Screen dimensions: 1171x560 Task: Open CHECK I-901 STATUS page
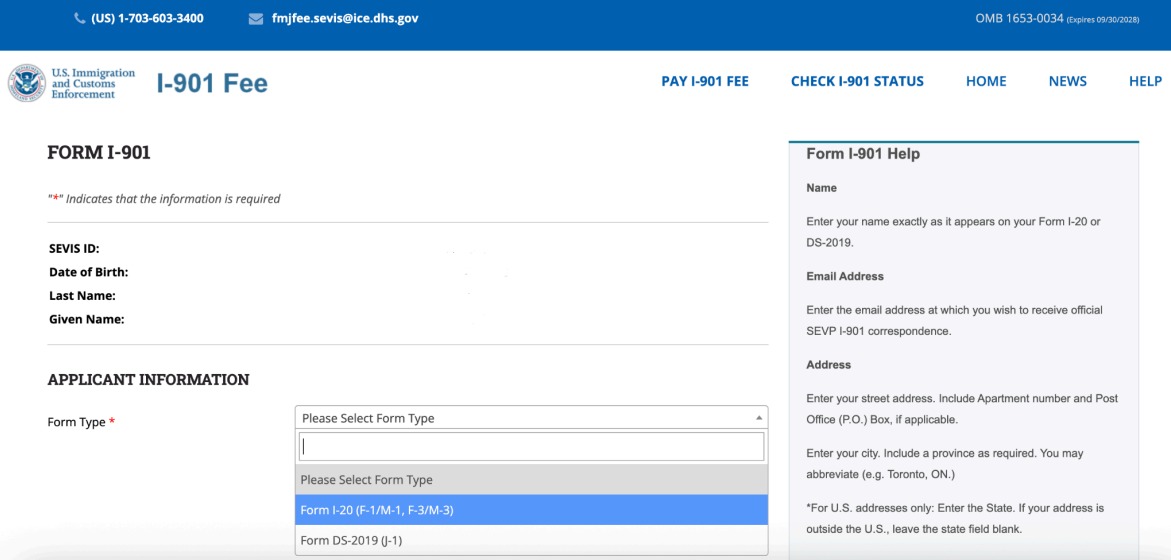[x=857, y=81]
